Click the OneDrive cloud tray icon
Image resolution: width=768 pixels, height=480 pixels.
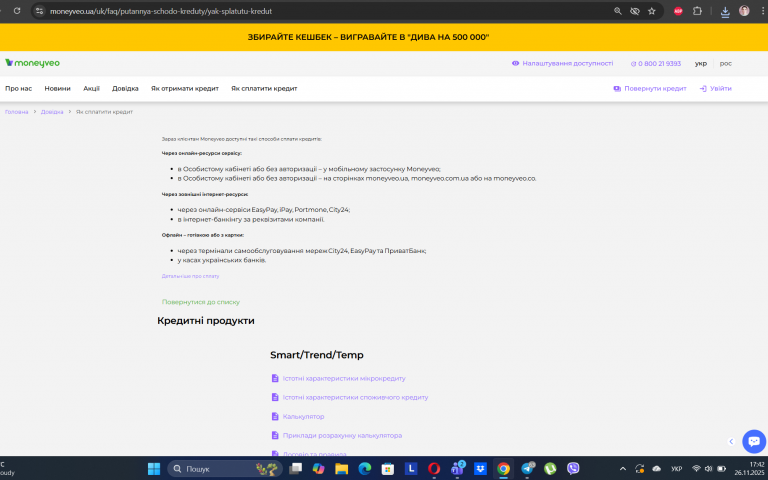pos(657,469)
